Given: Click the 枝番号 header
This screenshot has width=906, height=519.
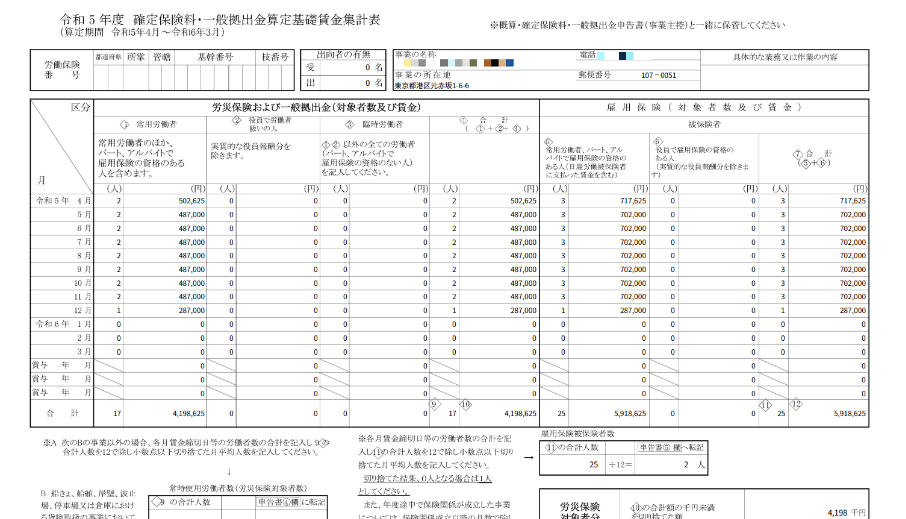Looking at the screenshot, I should click(275, 57).
